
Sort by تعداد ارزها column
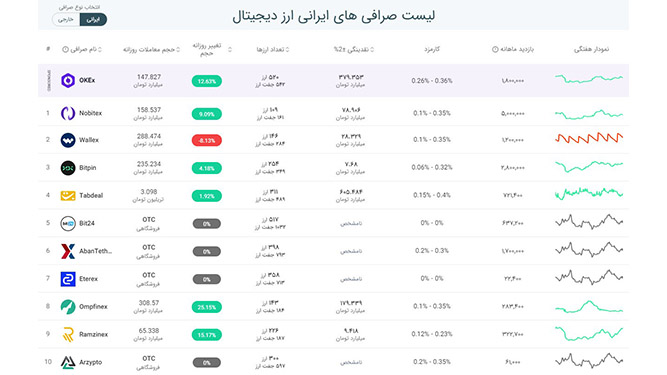(273, 50)
